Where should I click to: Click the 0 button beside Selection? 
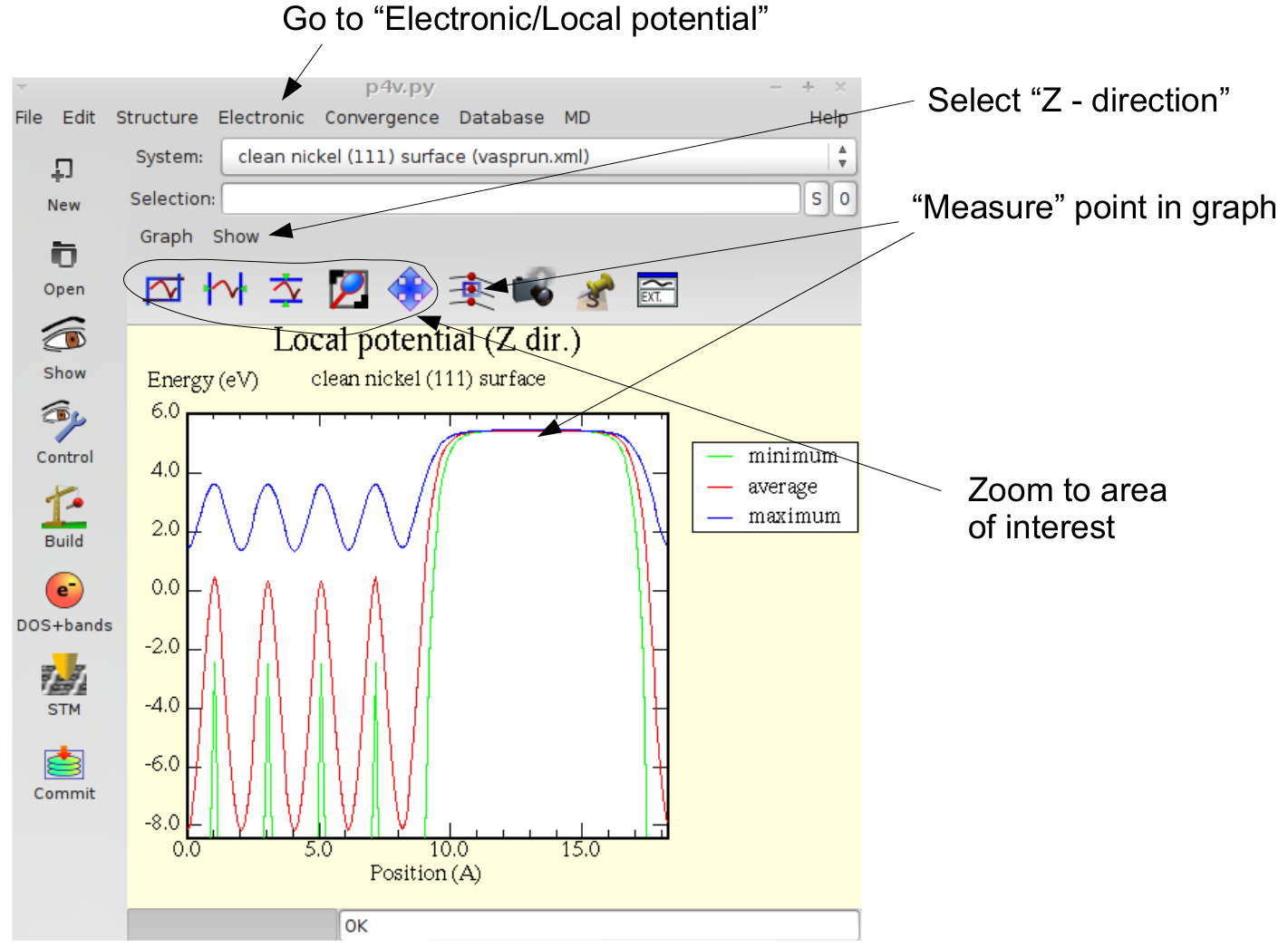(x=844, y=198)
